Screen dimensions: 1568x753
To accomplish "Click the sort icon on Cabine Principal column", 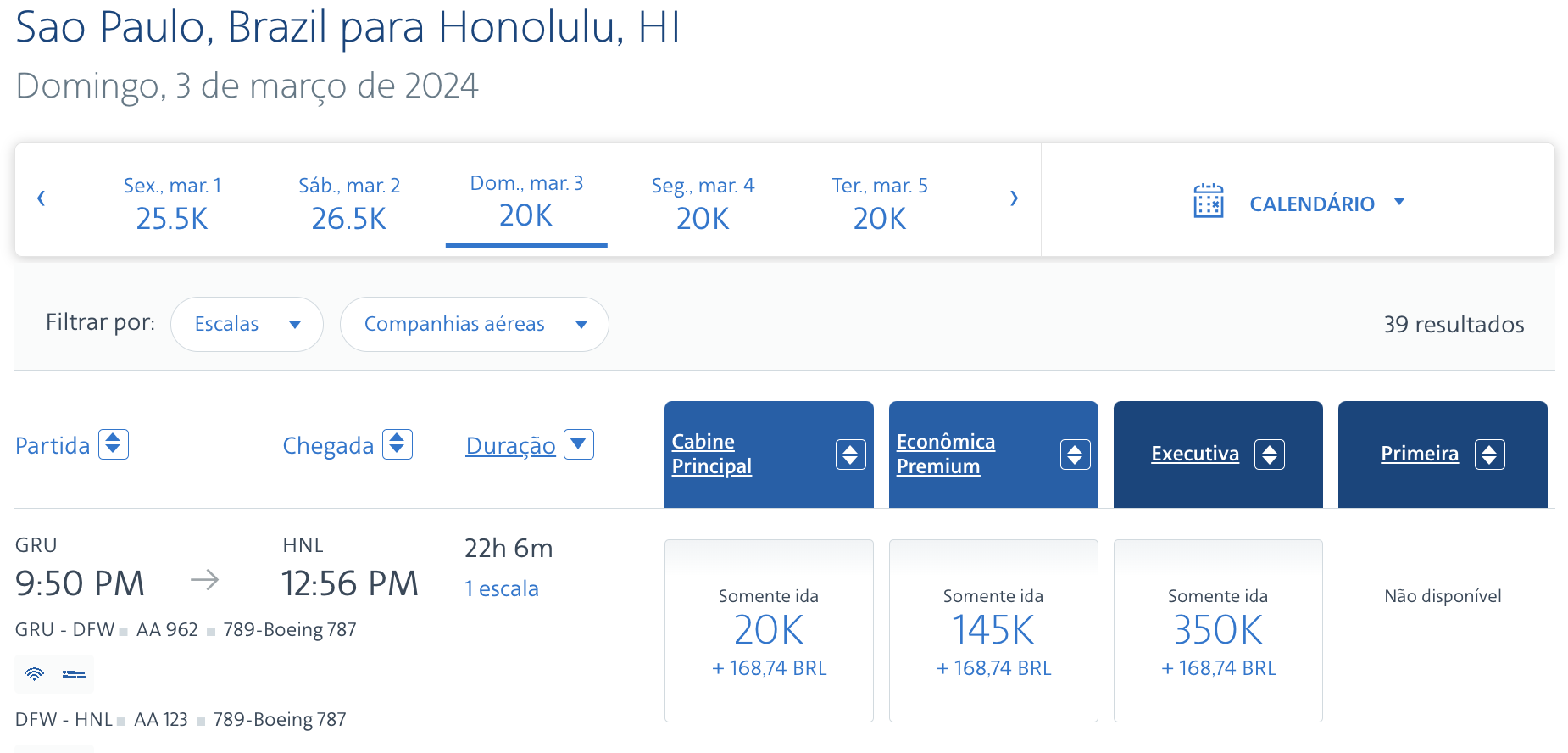I will (850, 455).
